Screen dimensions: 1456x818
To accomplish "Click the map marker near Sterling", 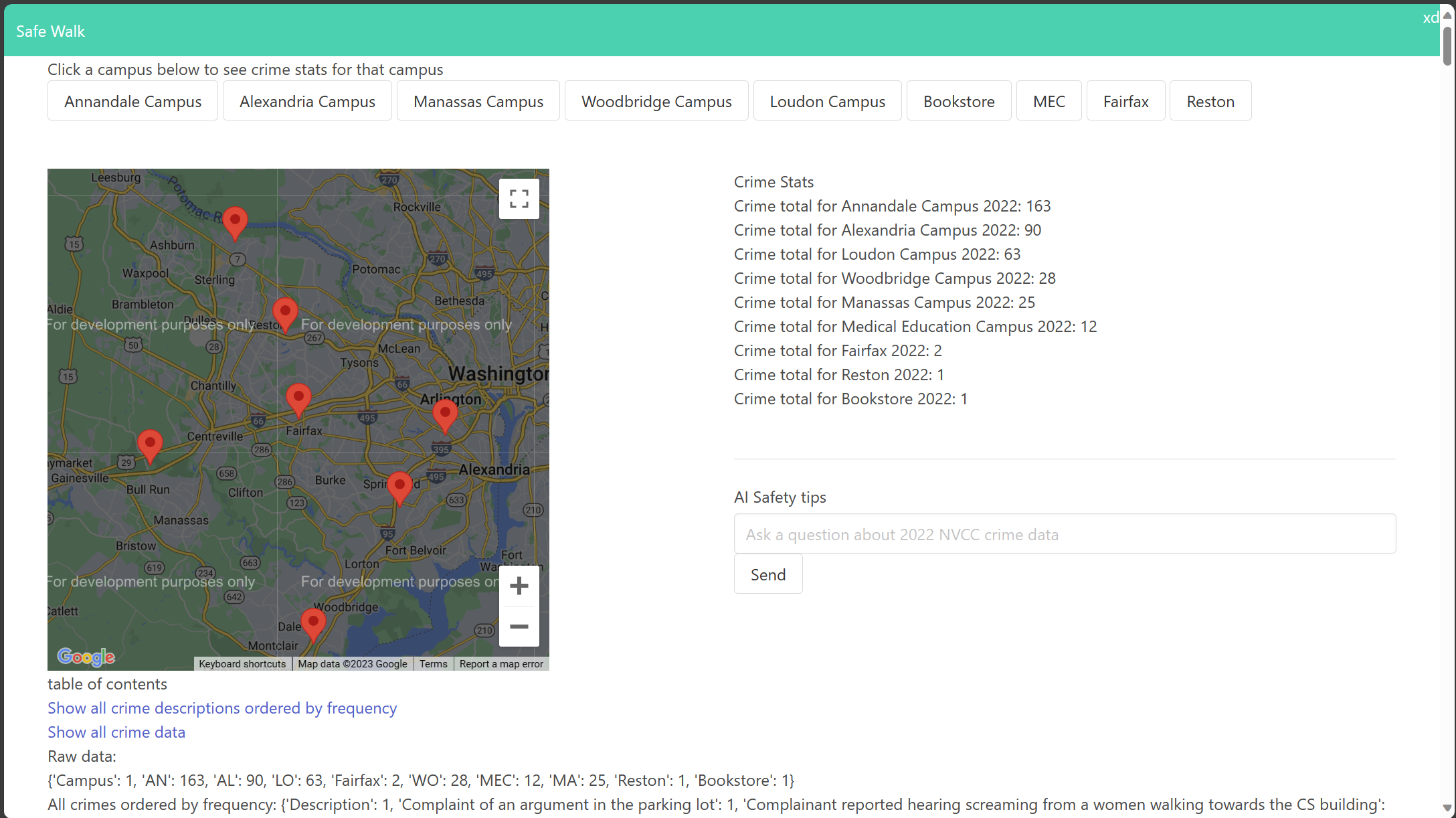I will tap(235, 222).
